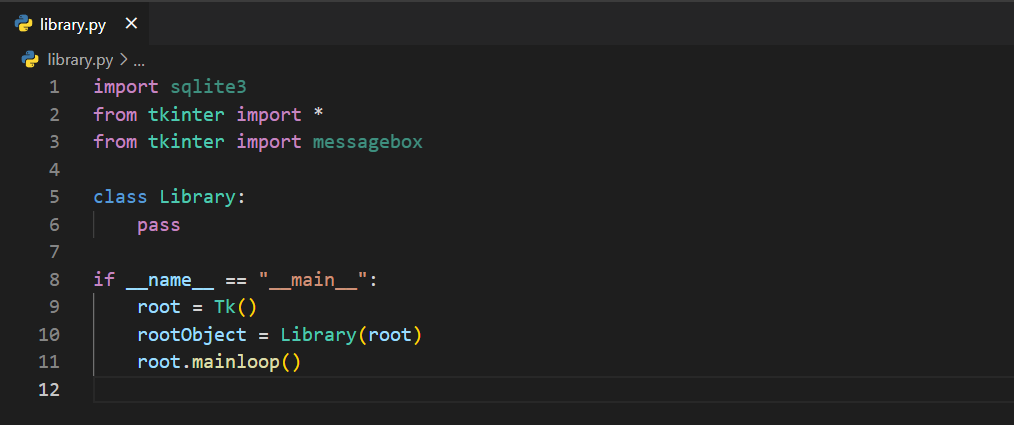Screen dimensions: 1014x425
Task: Click line number 8 in the gutter
Action: [53, 280]
